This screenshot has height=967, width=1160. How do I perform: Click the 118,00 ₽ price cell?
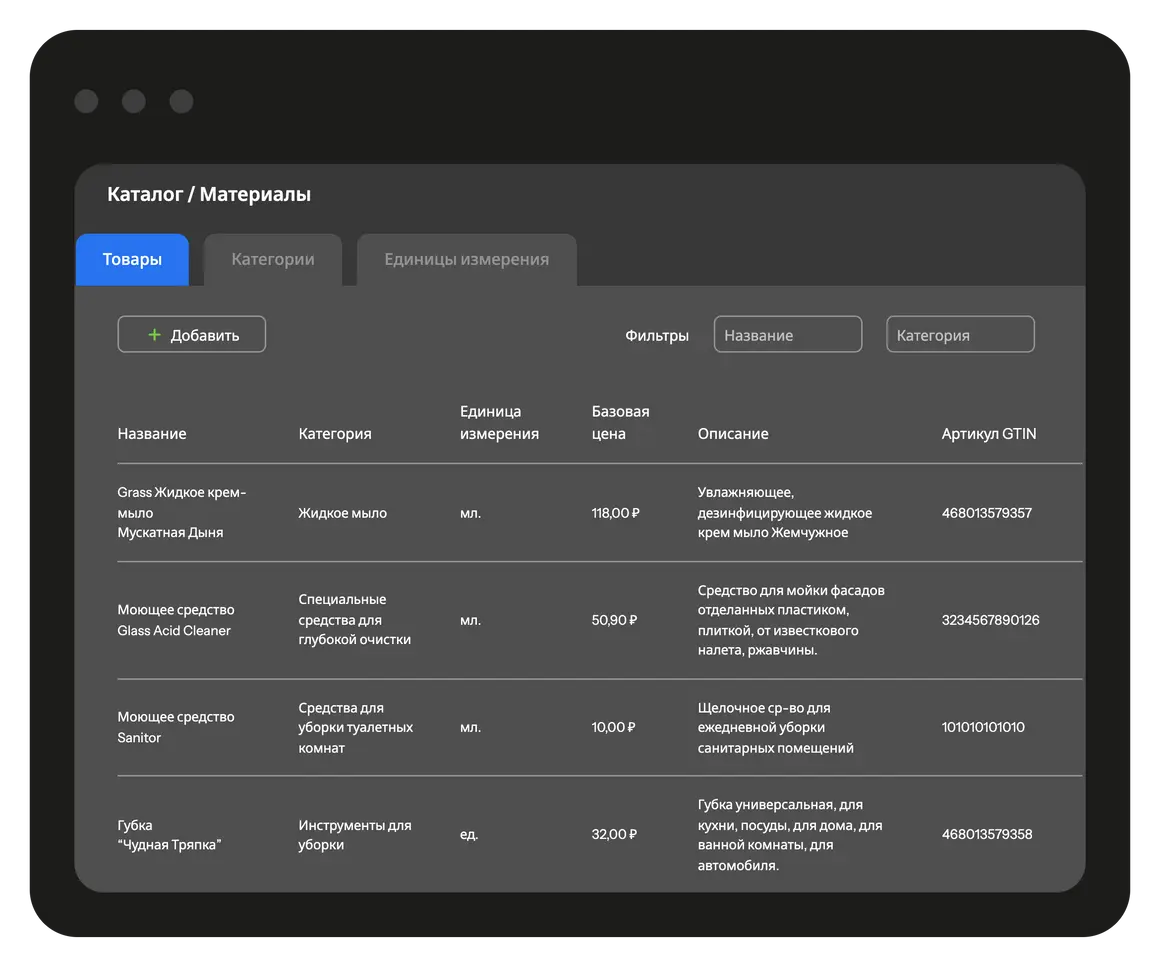(x=615, y=513)
